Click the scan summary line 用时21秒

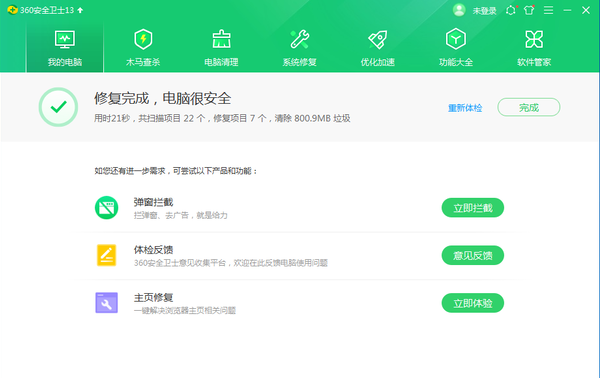click(222, 118)
